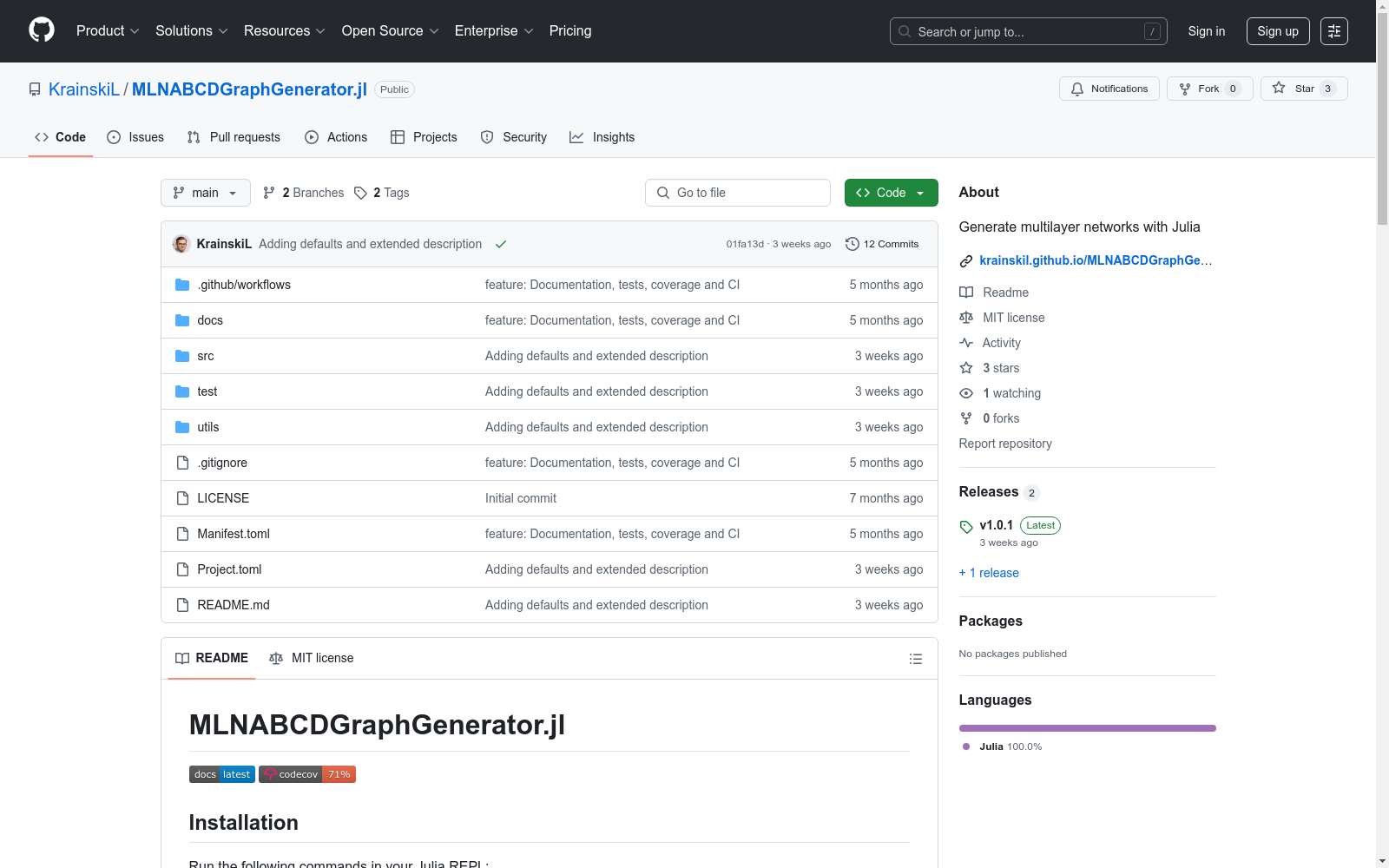Image resolution: width=1389 pixels, height=868 pixels.
Task: Open the main branch dropdown
Action: coord(206,193)
